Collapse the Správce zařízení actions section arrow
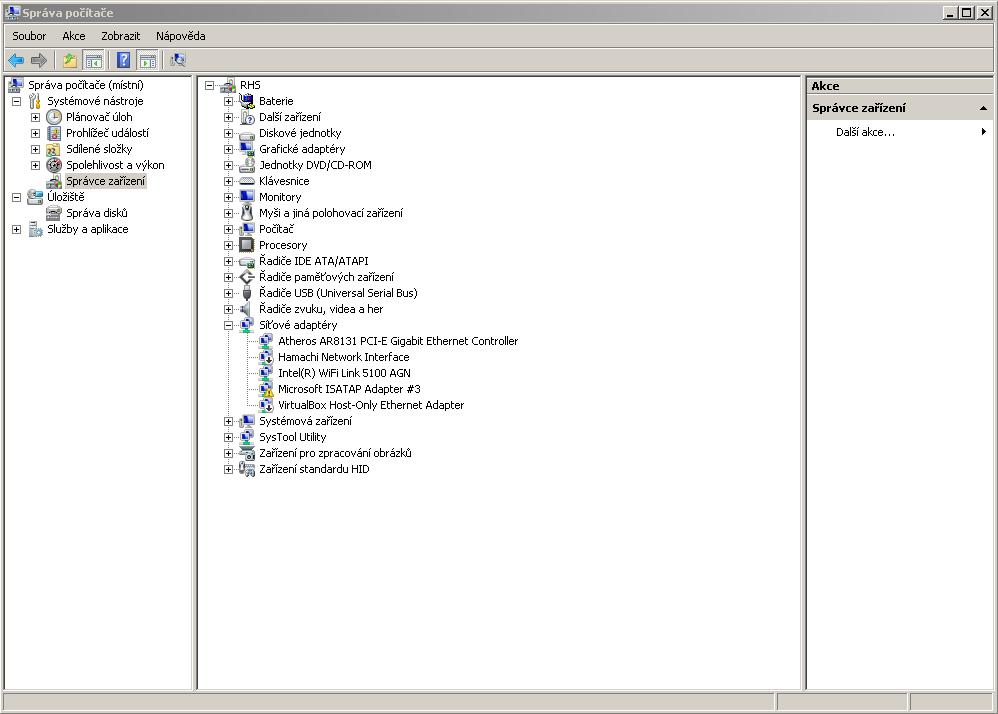 pos(983,108)
